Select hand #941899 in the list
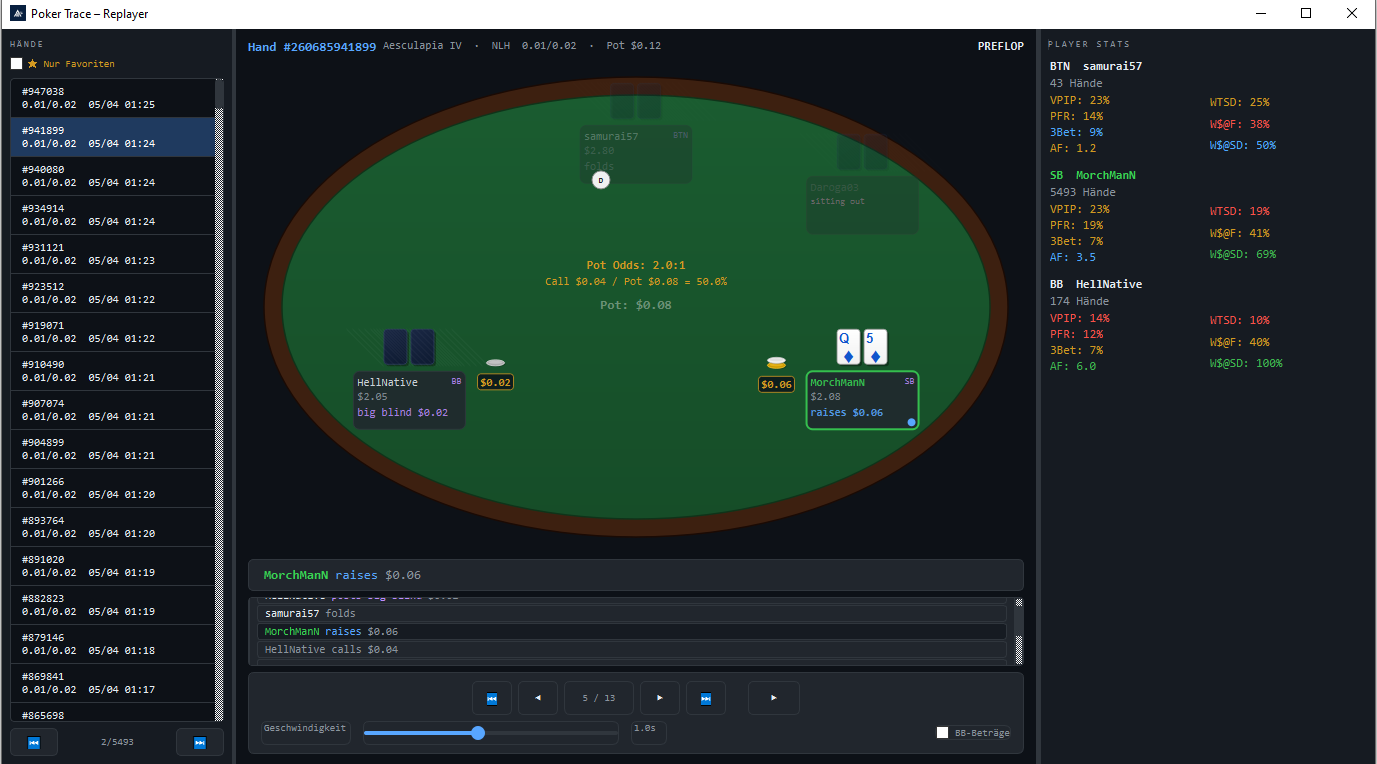This screenshot has height=764, width=1377. 113,137
